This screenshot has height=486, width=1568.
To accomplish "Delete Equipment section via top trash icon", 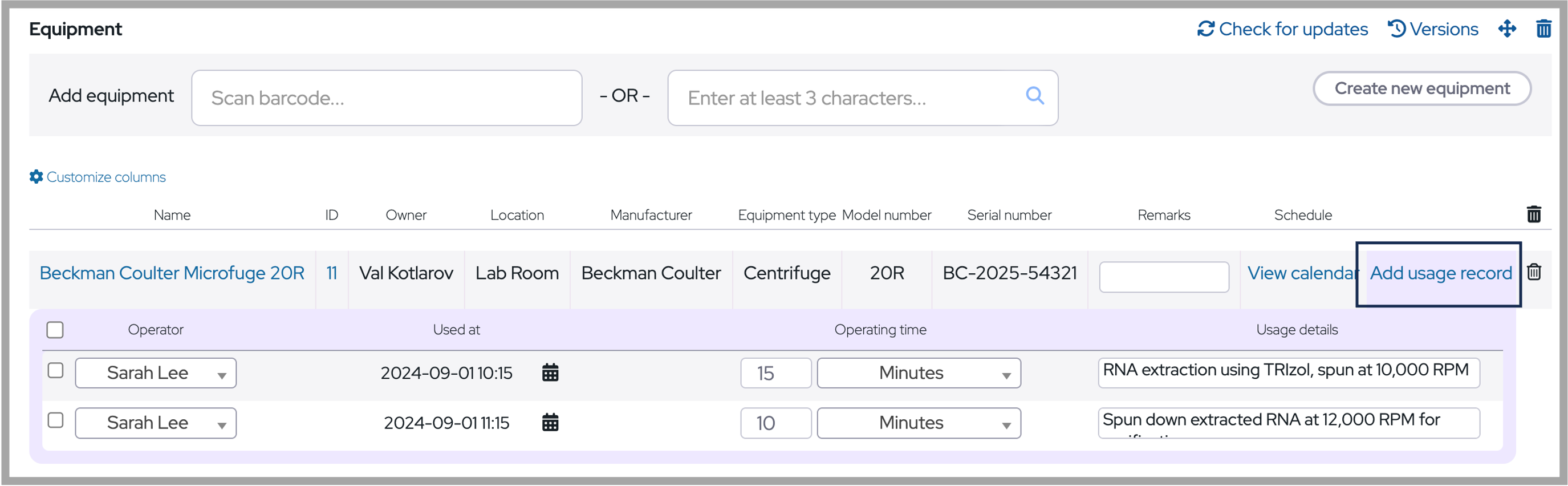I will (x=1543, y=29).
